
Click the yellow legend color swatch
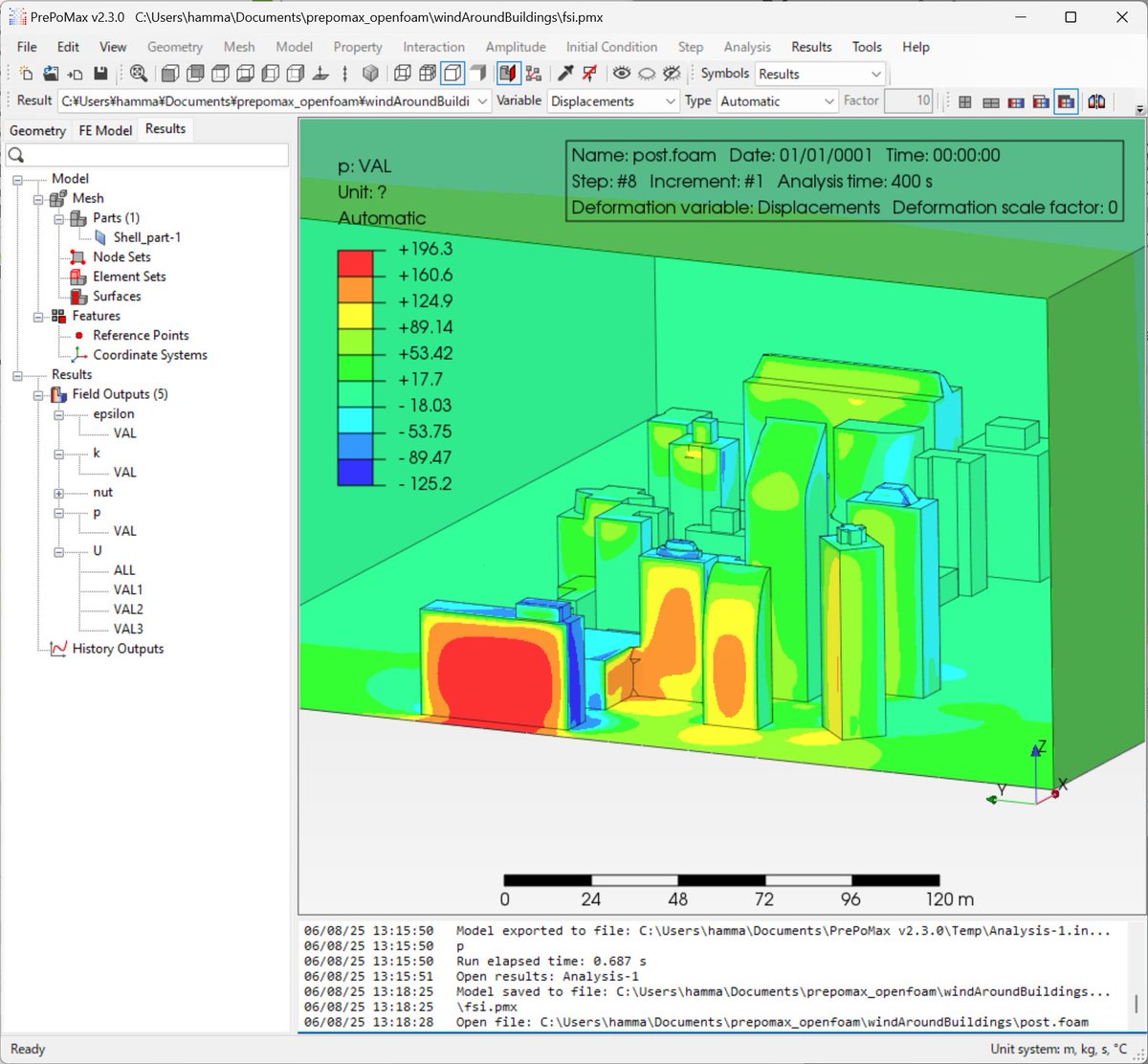(x=355, y=315)
